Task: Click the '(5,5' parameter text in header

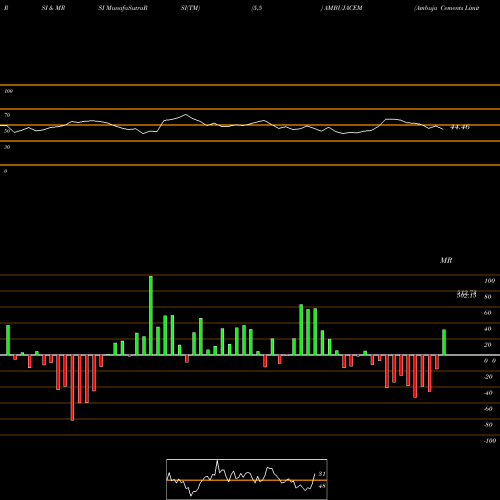Action: tap(257, 8)
